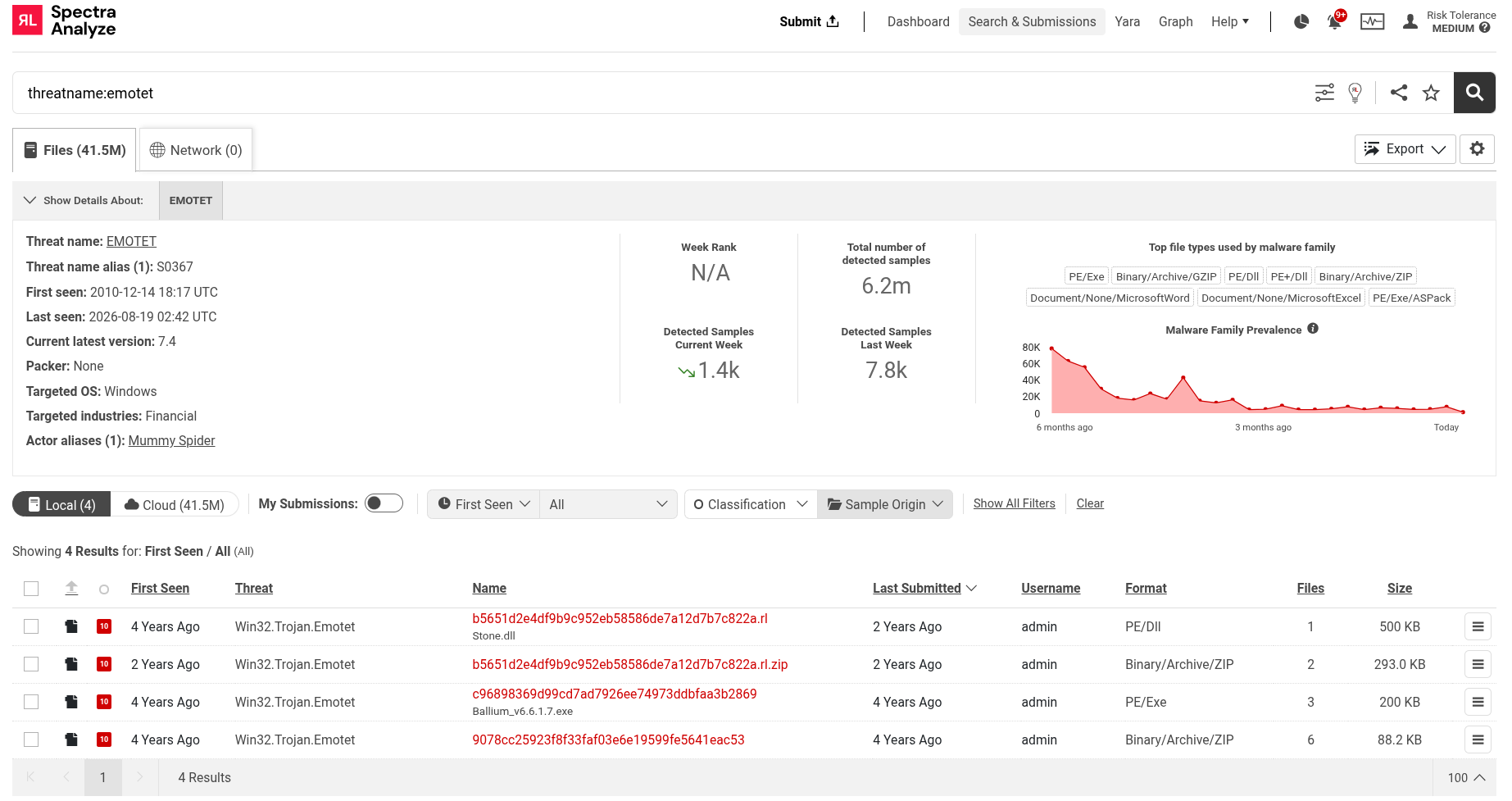Viewport: 1512px width, 801px height.
Task: Open the 9078cc25923f8f33 sample link
Action: tap(608, 740)
